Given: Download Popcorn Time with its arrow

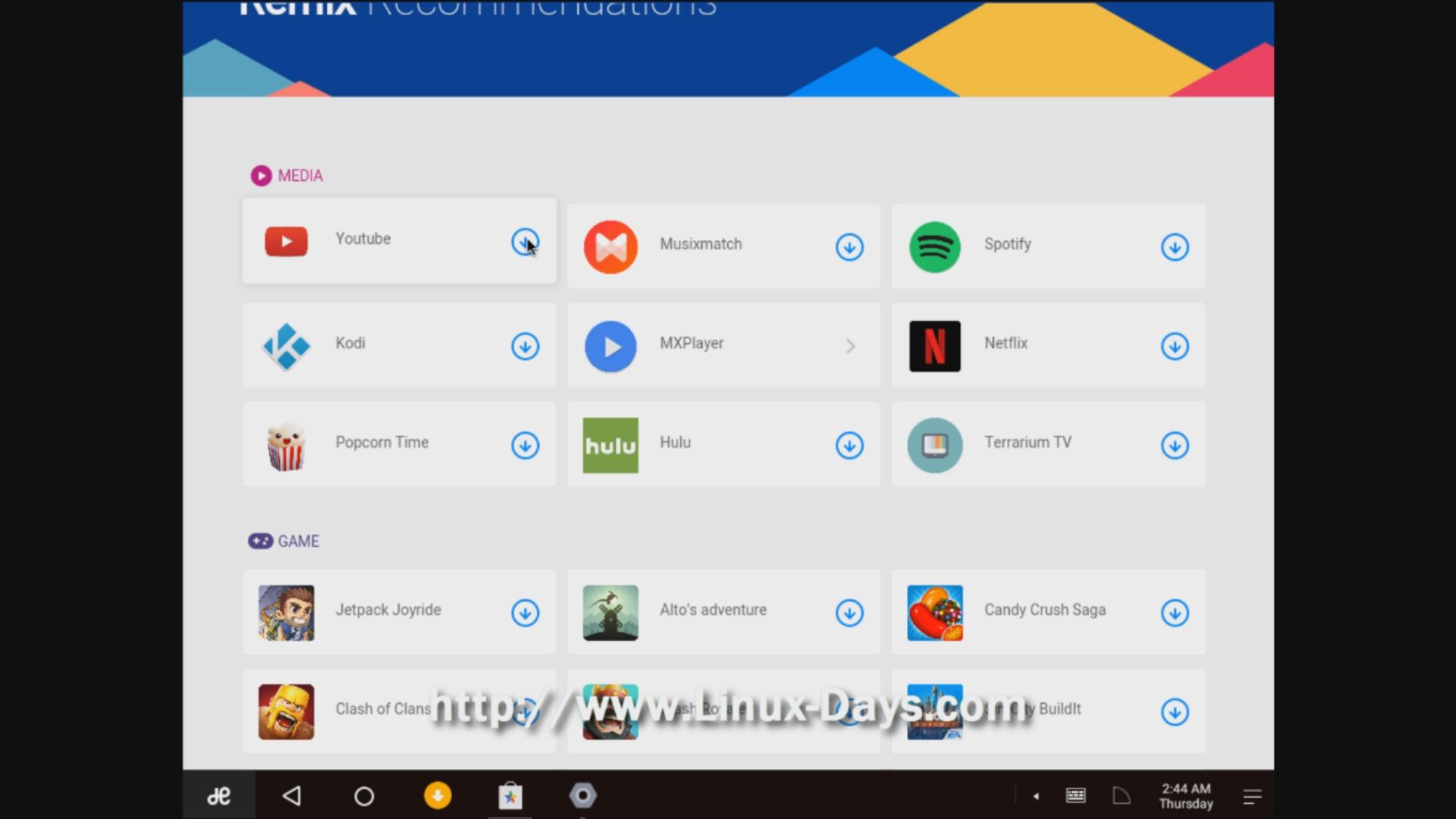Looking at the screenshot, I should 524,446.
